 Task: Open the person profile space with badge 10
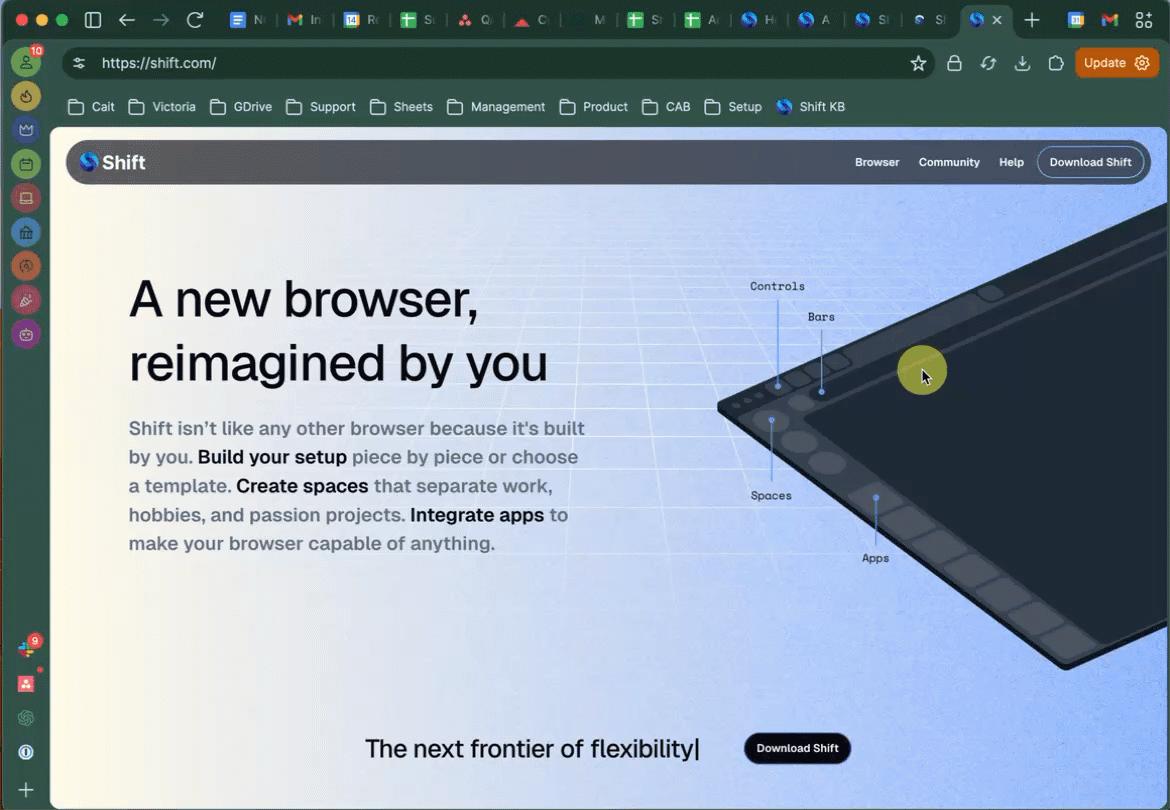tap(26, 62)
